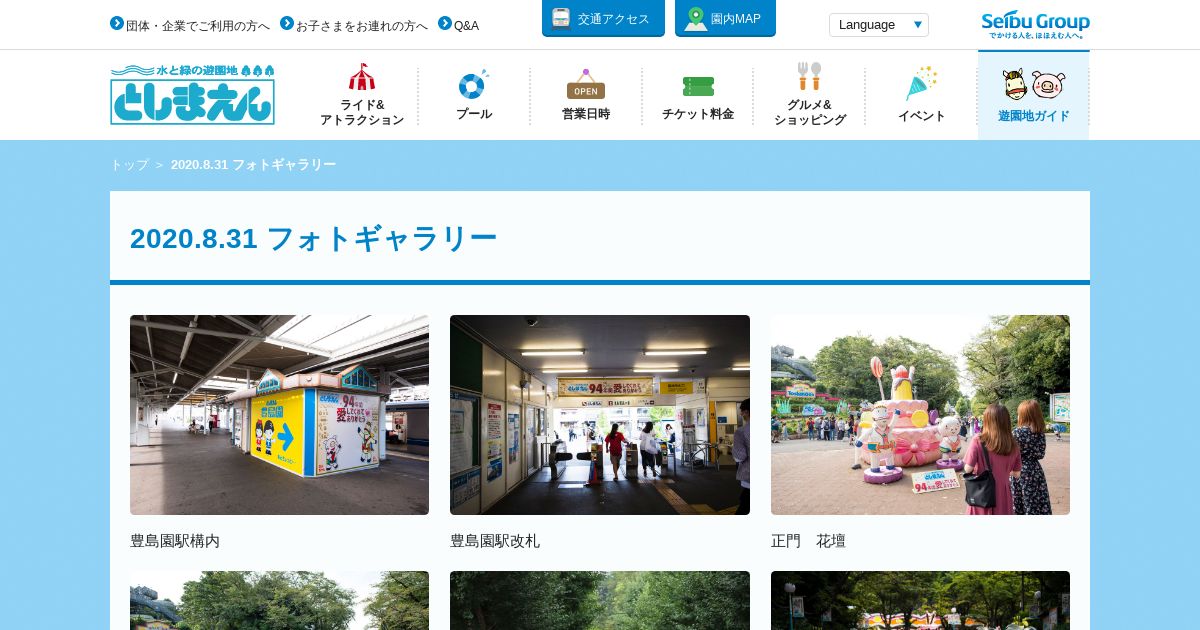Click the map pin icon on 園内MAP

pyautogui.click(x=695, y=18)
